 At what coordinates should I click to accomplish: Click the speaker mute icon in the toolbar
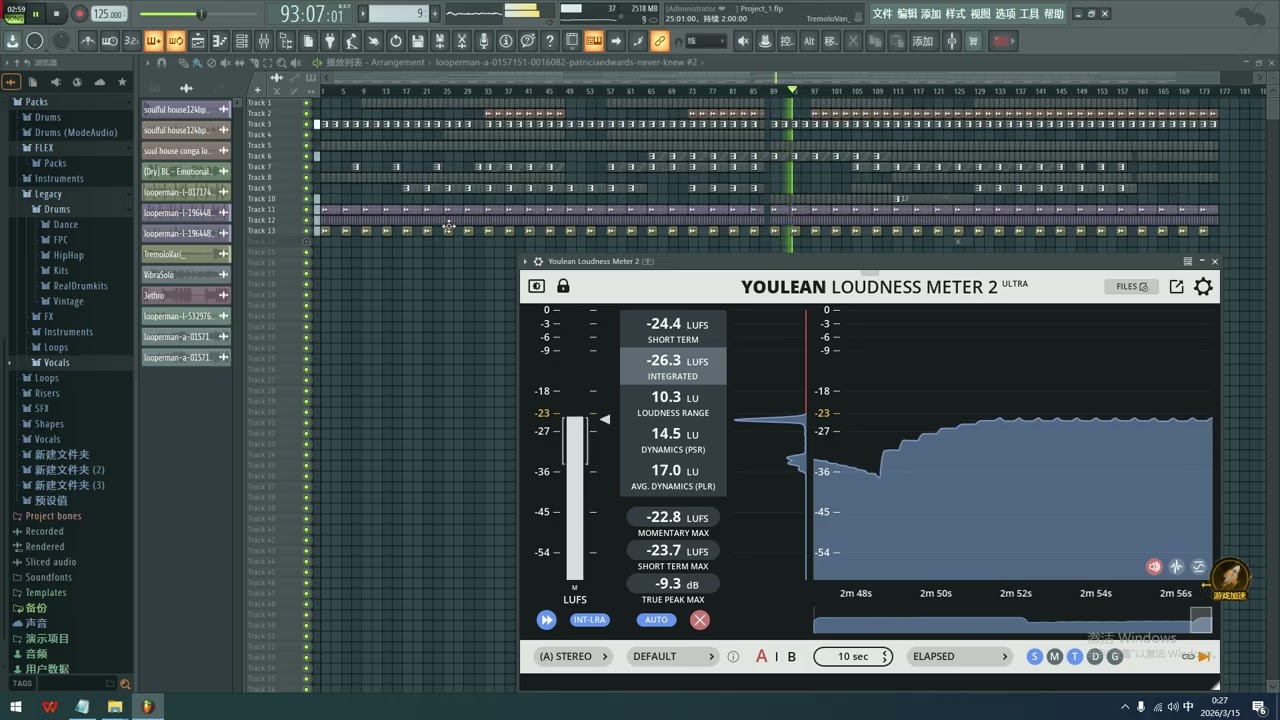pos(743,41)
